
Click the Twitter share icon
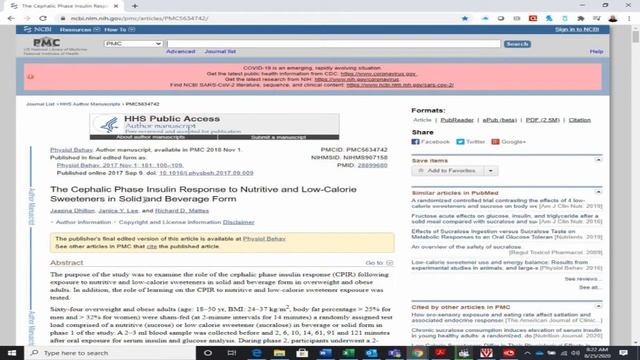tap(460, 142)
